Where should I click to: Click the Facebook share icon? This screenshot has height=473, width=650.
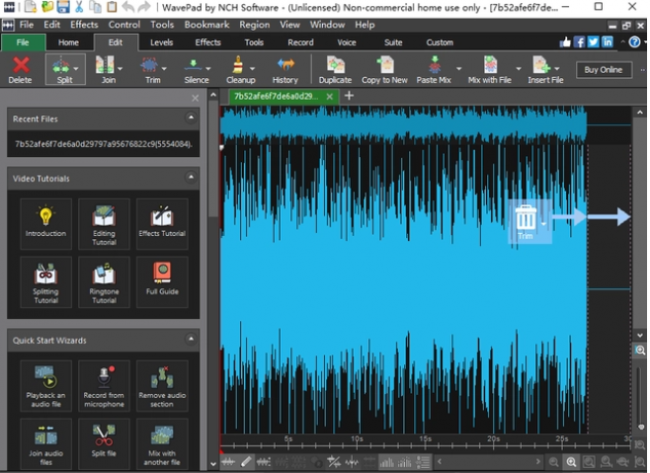coord(579,42)
